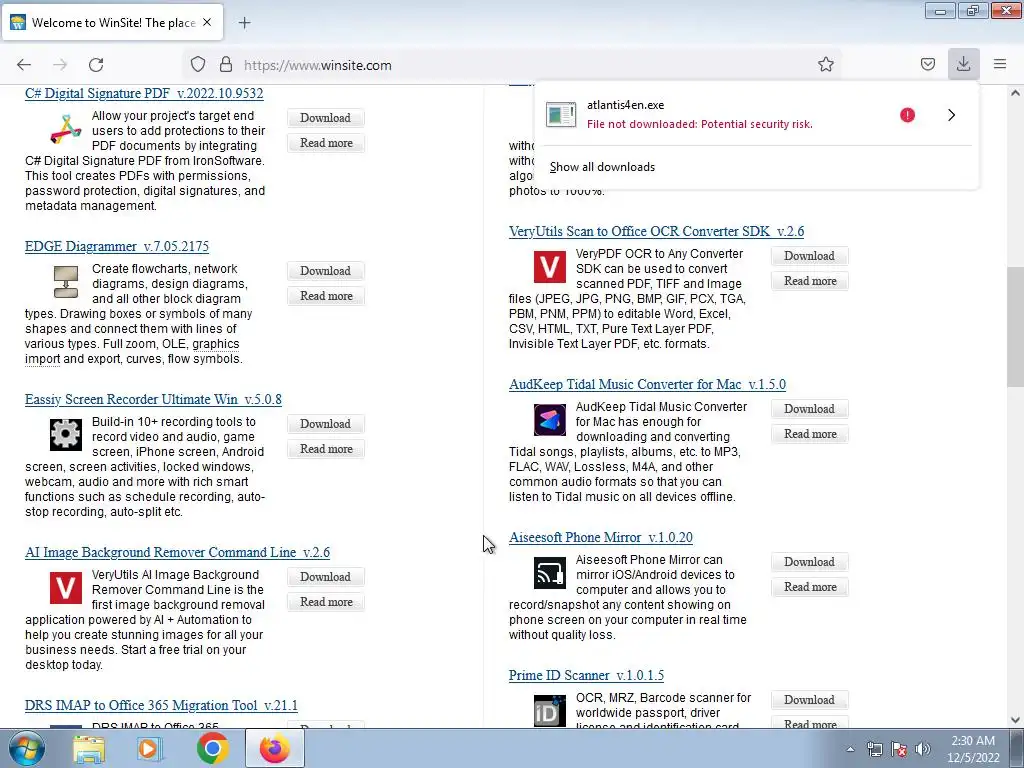Viewport: 1024px width, 768px height.
Task: Download Aiseesoft Phone Mirror
Action: [810, 562]
